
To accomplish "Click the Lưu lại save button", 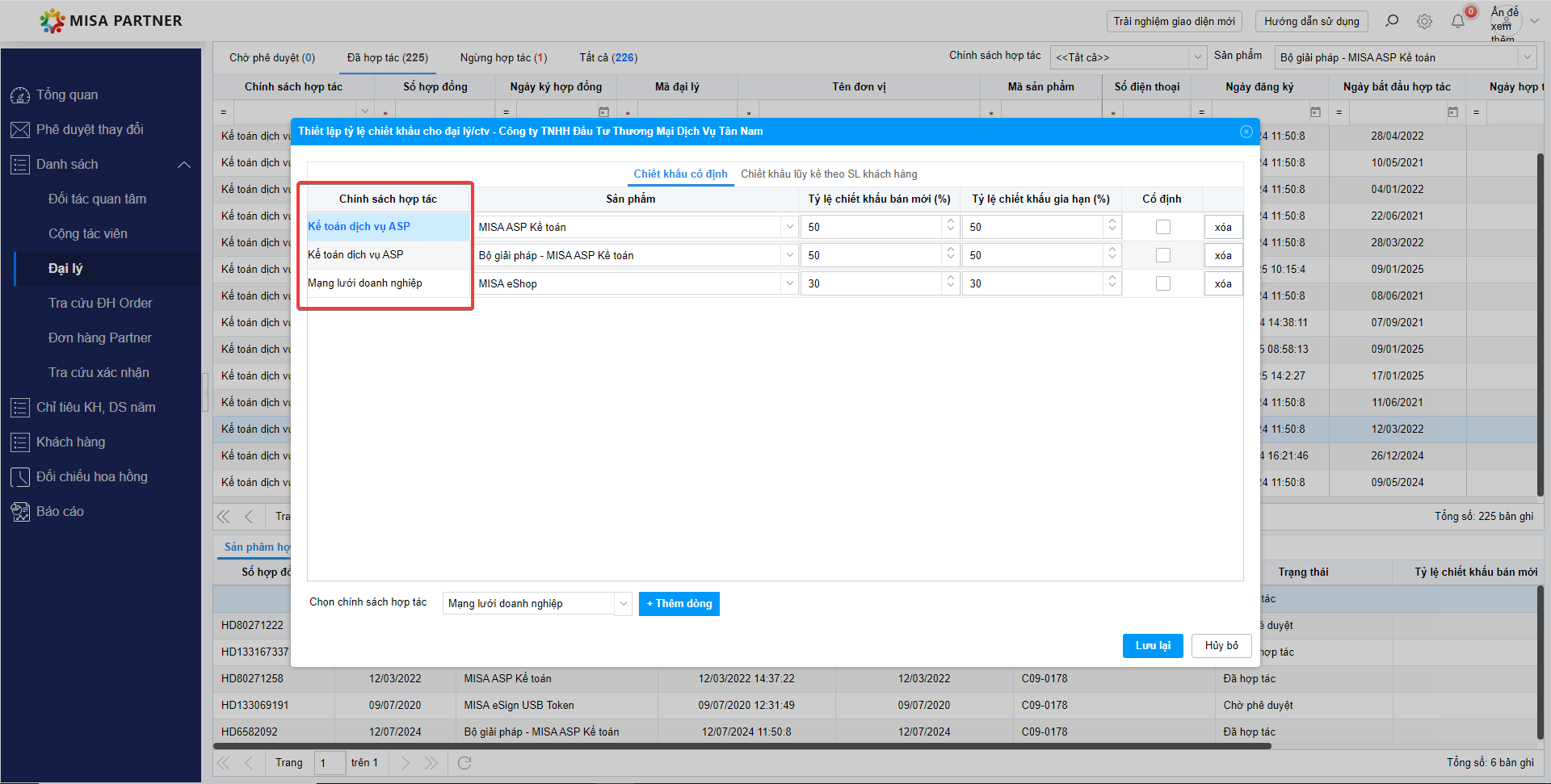I will coord(1153,646).
